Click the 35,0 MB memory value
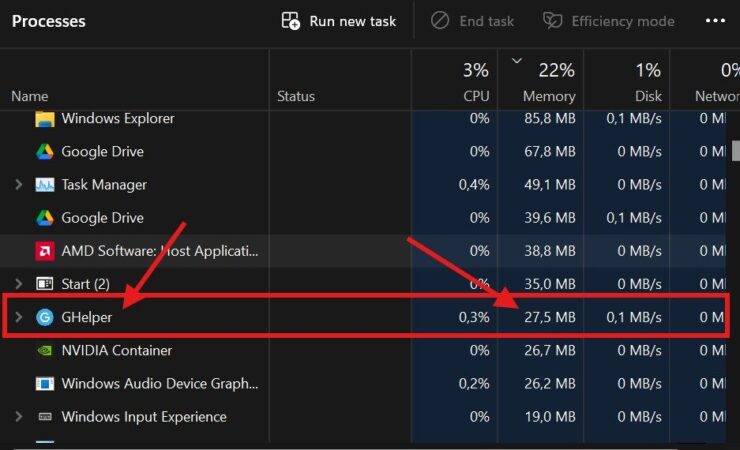Viewport: 740px width, 450px height. point(550,284)
